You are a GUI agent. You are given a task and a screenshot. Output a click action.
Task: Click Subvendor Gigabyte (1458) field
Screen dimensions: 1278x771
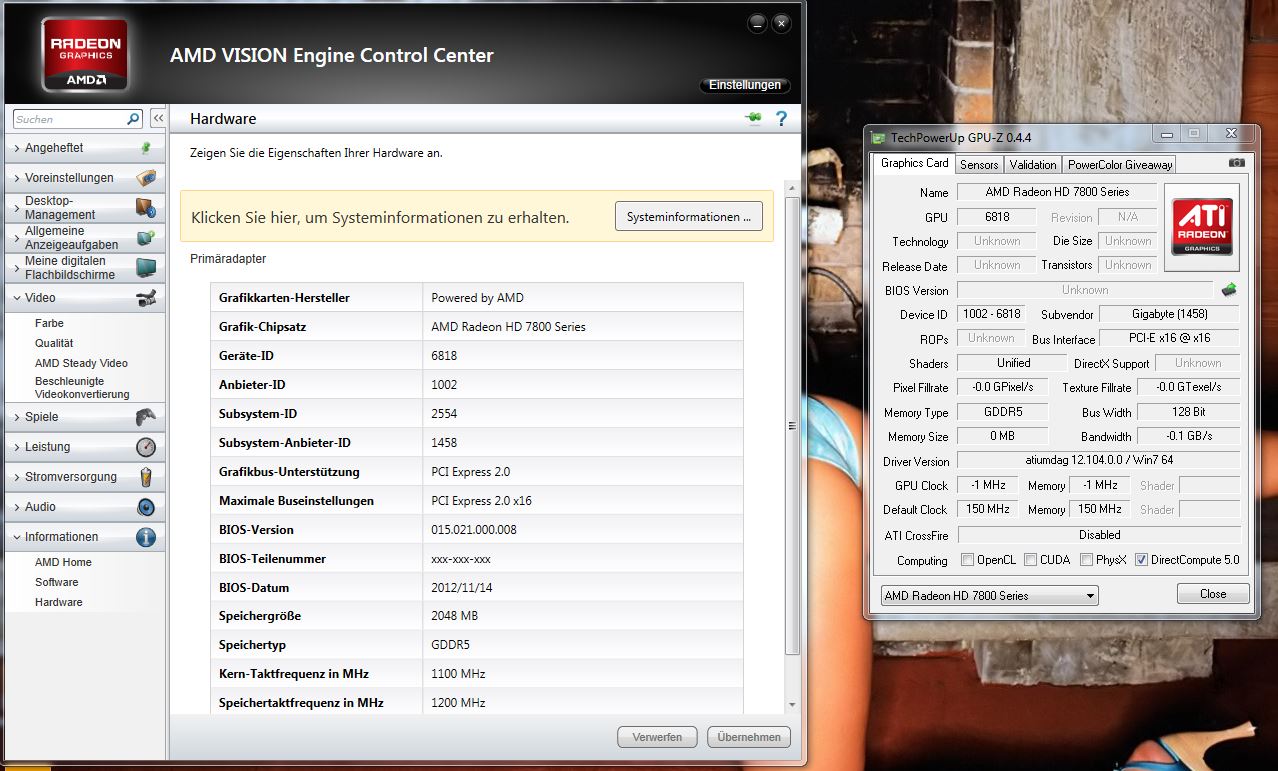click(x=1169, y=314)
